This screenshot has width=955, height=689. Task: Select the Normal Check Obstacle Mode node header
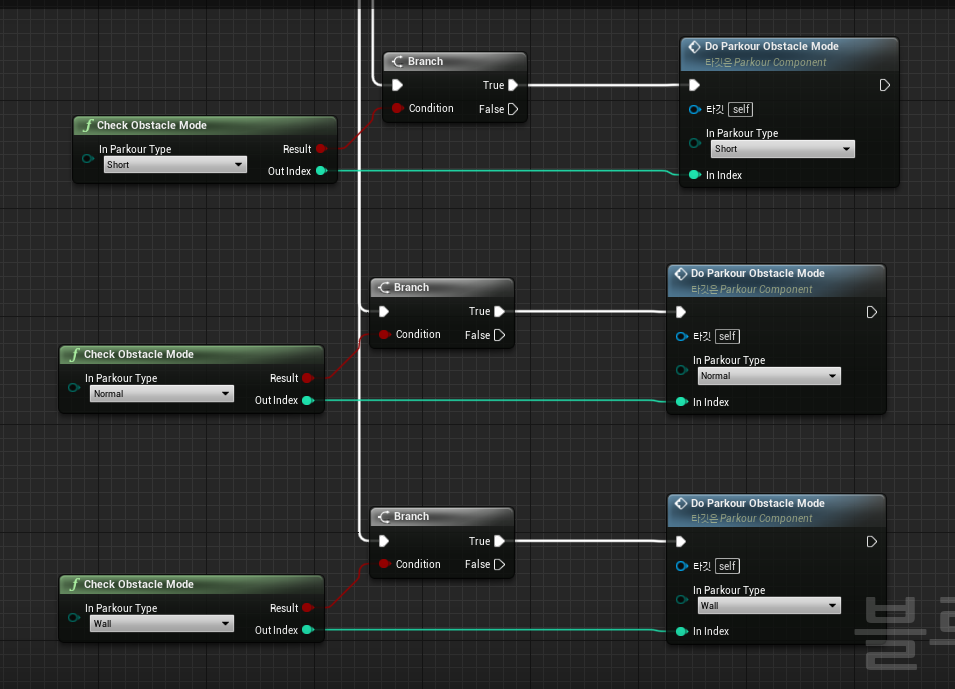point(191,355)
